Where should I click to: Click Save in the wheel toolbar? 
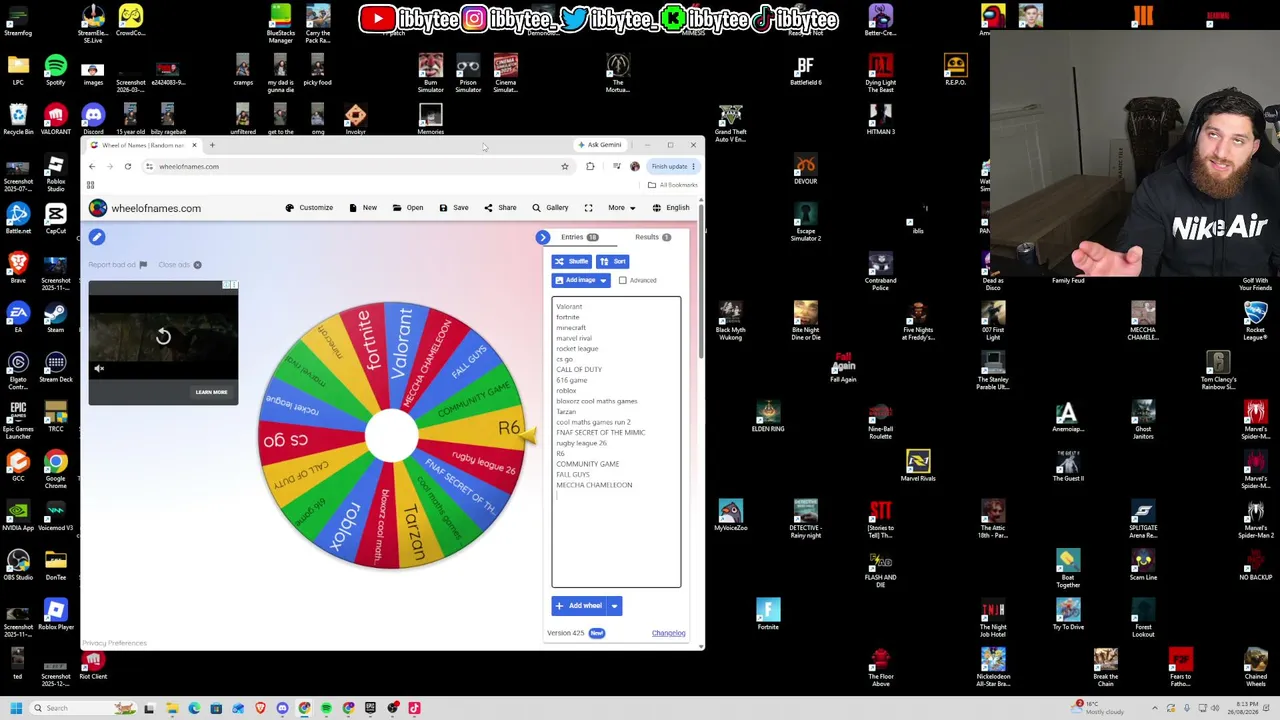point(454,208)
